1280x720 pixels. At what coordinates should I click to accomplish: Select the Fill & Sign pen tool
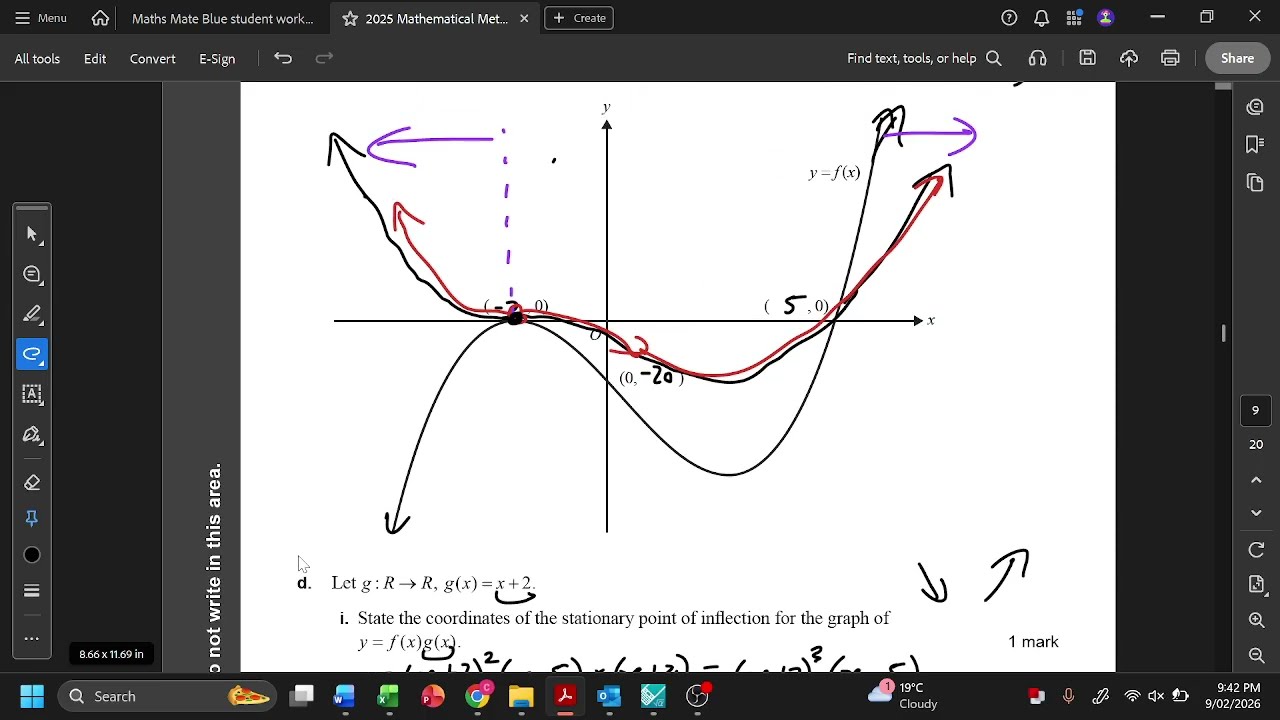pyautogui.click(x=32, y=434)
